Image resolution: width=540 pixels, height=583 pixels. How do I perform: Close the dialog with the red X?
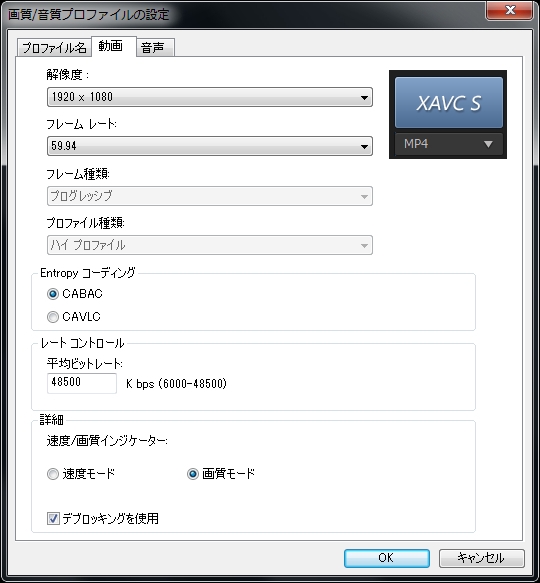509,10
